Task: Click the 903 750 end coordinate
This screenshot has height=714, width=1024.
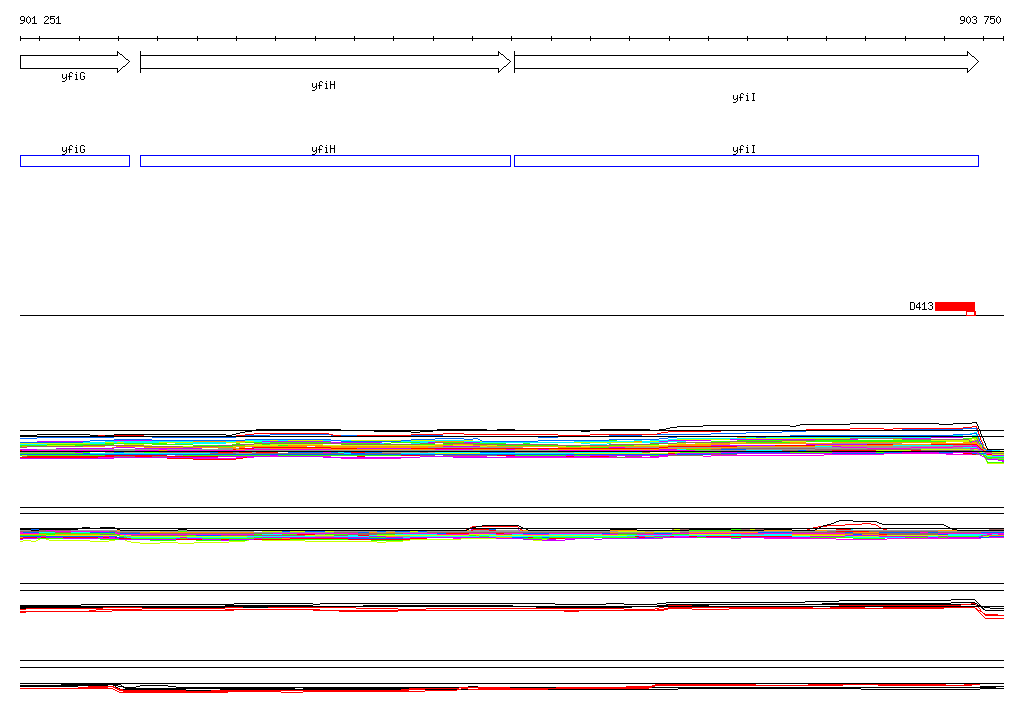Action: click(980, 20)
